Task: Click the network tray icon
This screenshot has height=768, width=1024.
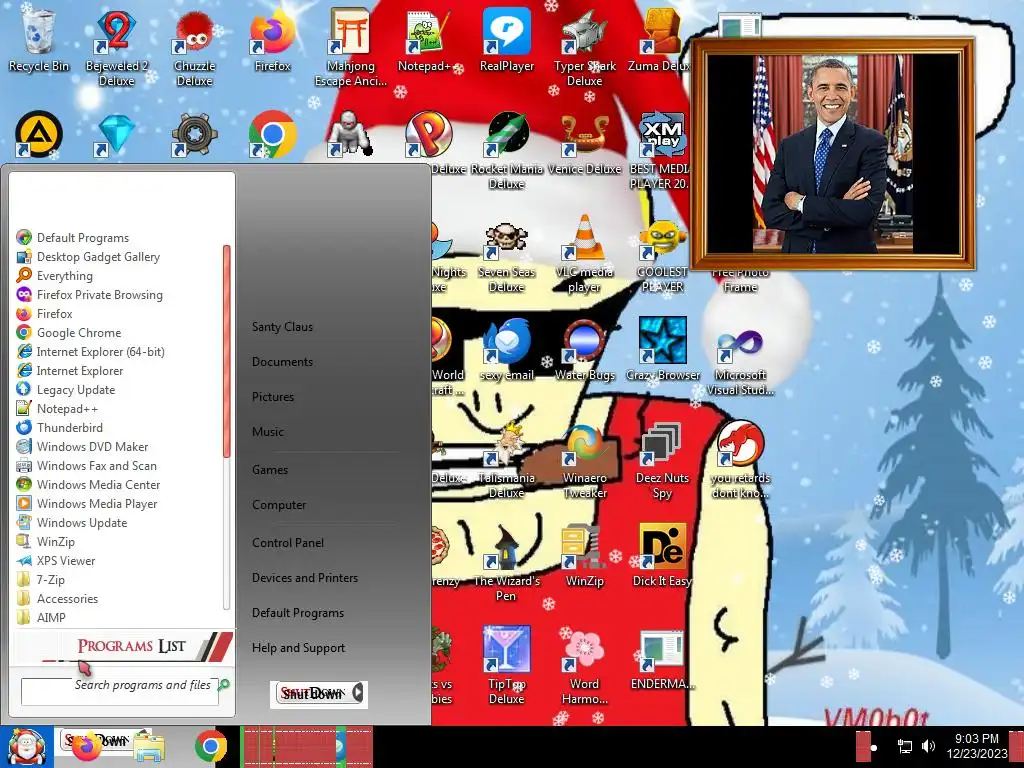Action: click(904, 746)
